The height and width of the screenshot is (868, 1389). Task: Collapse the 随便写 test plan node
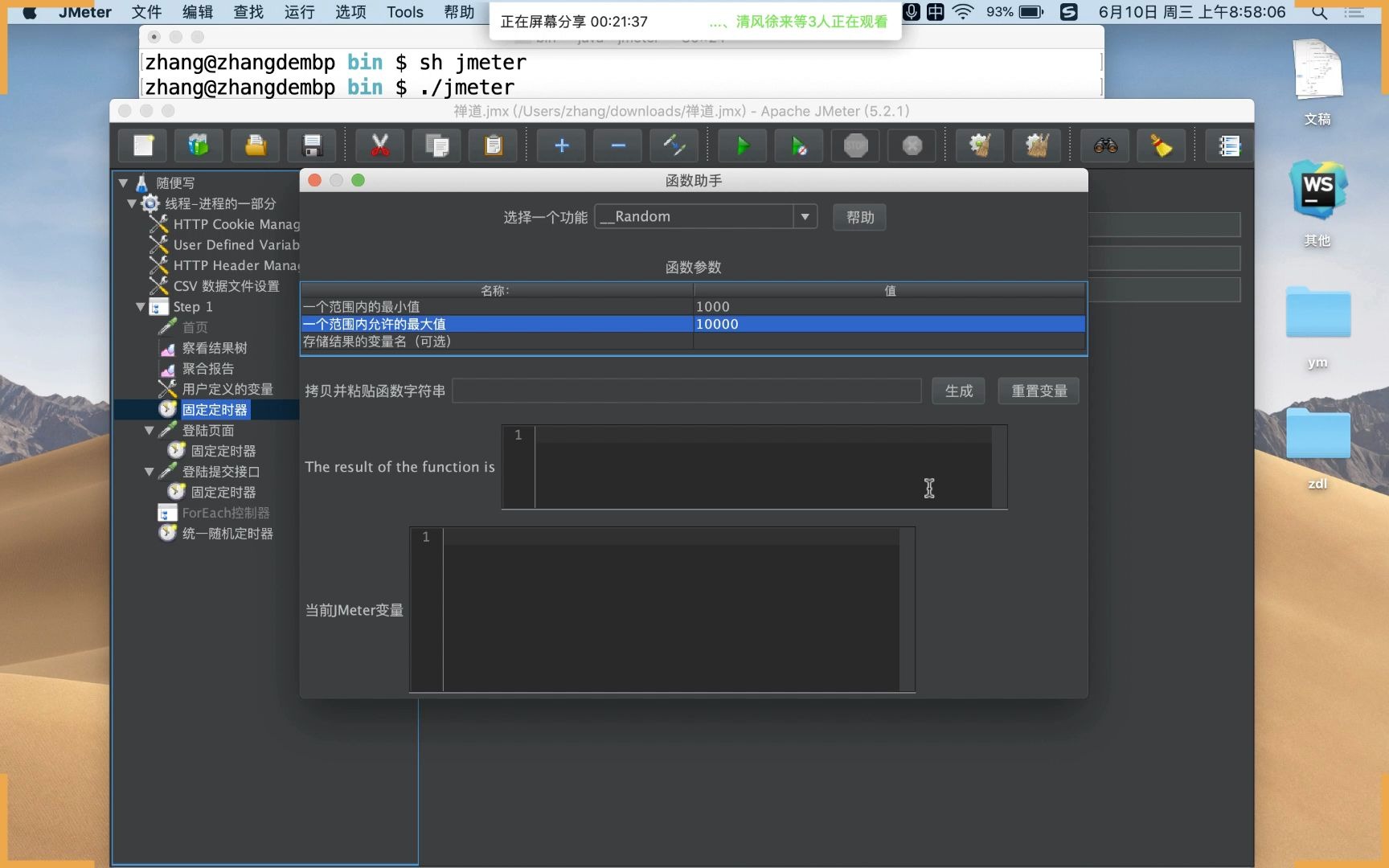point(123,183)
